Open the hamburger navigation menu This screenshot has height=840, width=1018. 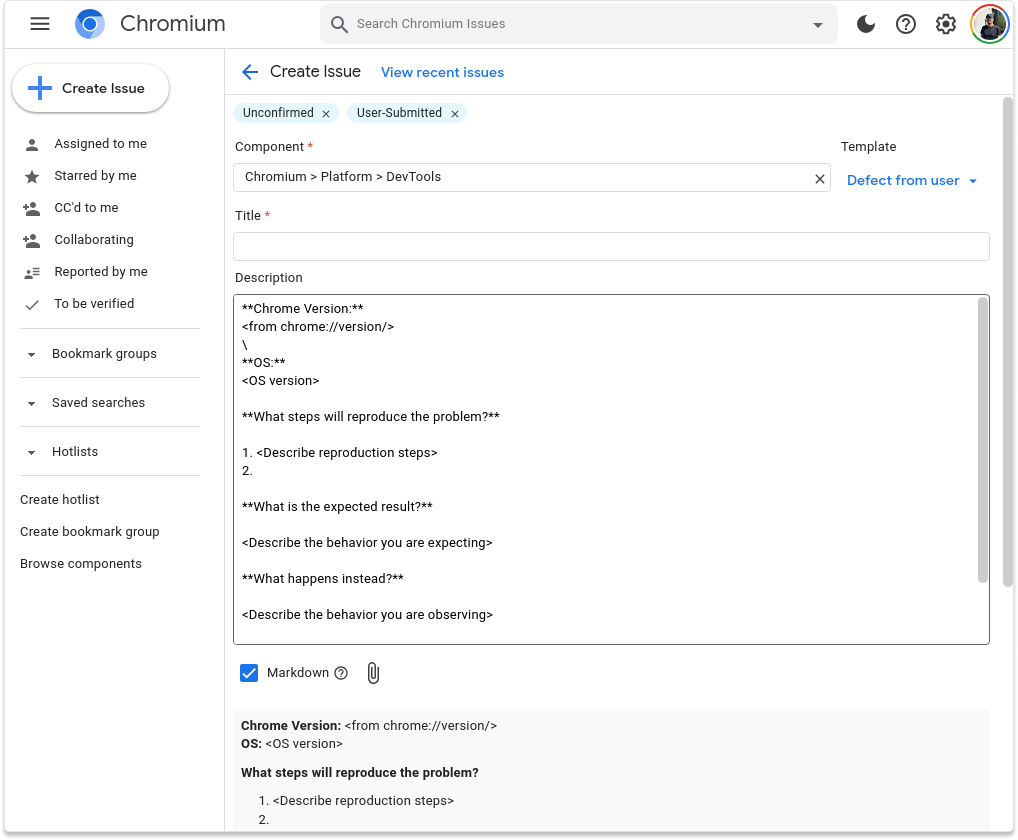40,24
